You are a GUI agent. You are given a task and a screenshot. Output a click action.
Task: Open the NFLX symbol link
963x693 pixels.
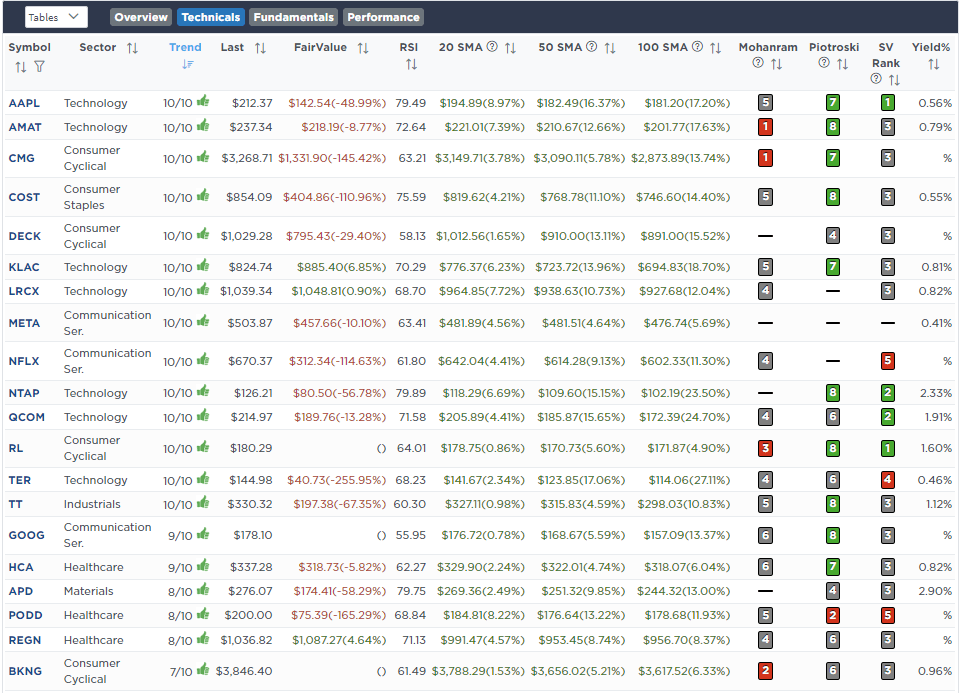click(24, 361)
